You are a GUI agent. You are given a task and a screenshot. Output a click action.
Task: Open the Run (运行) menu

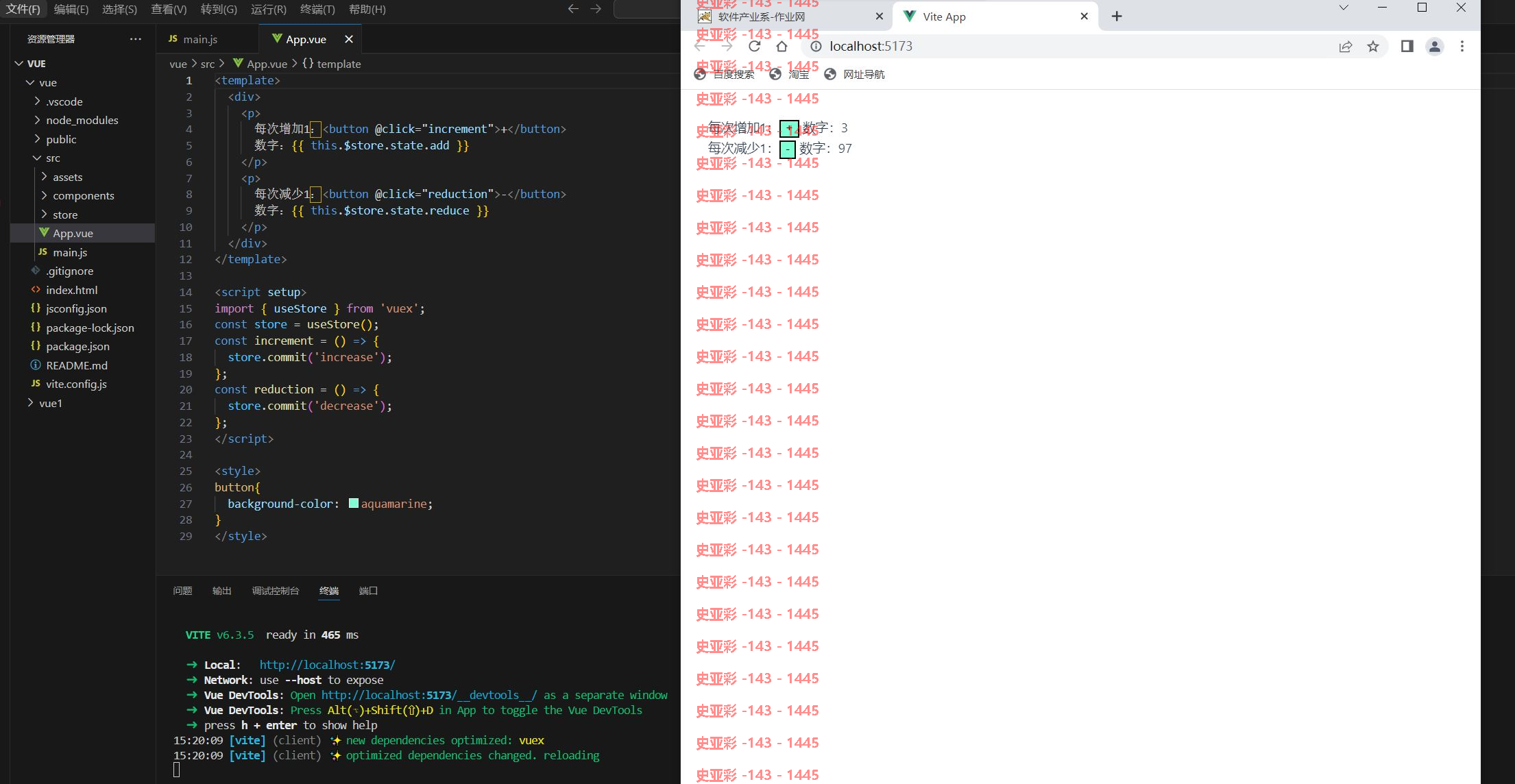269,9
